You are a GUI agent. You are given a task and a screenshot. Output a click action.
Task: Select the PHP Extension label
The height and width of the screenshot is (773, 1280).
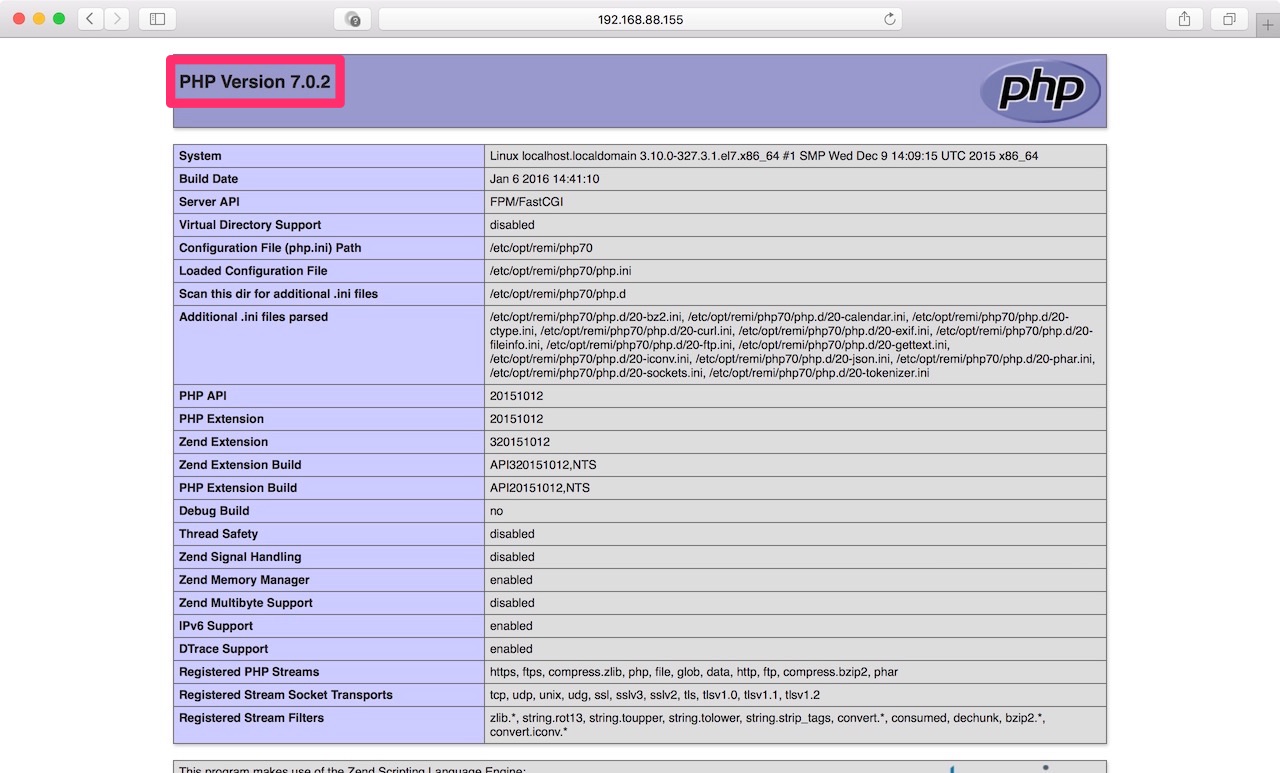tap(221, 419)
